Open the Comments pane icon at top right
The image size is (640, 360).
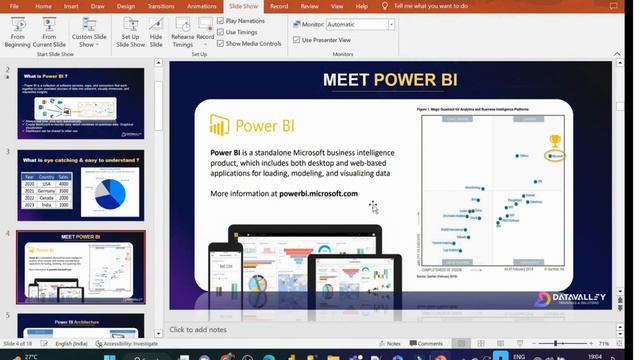coord(613,6)
